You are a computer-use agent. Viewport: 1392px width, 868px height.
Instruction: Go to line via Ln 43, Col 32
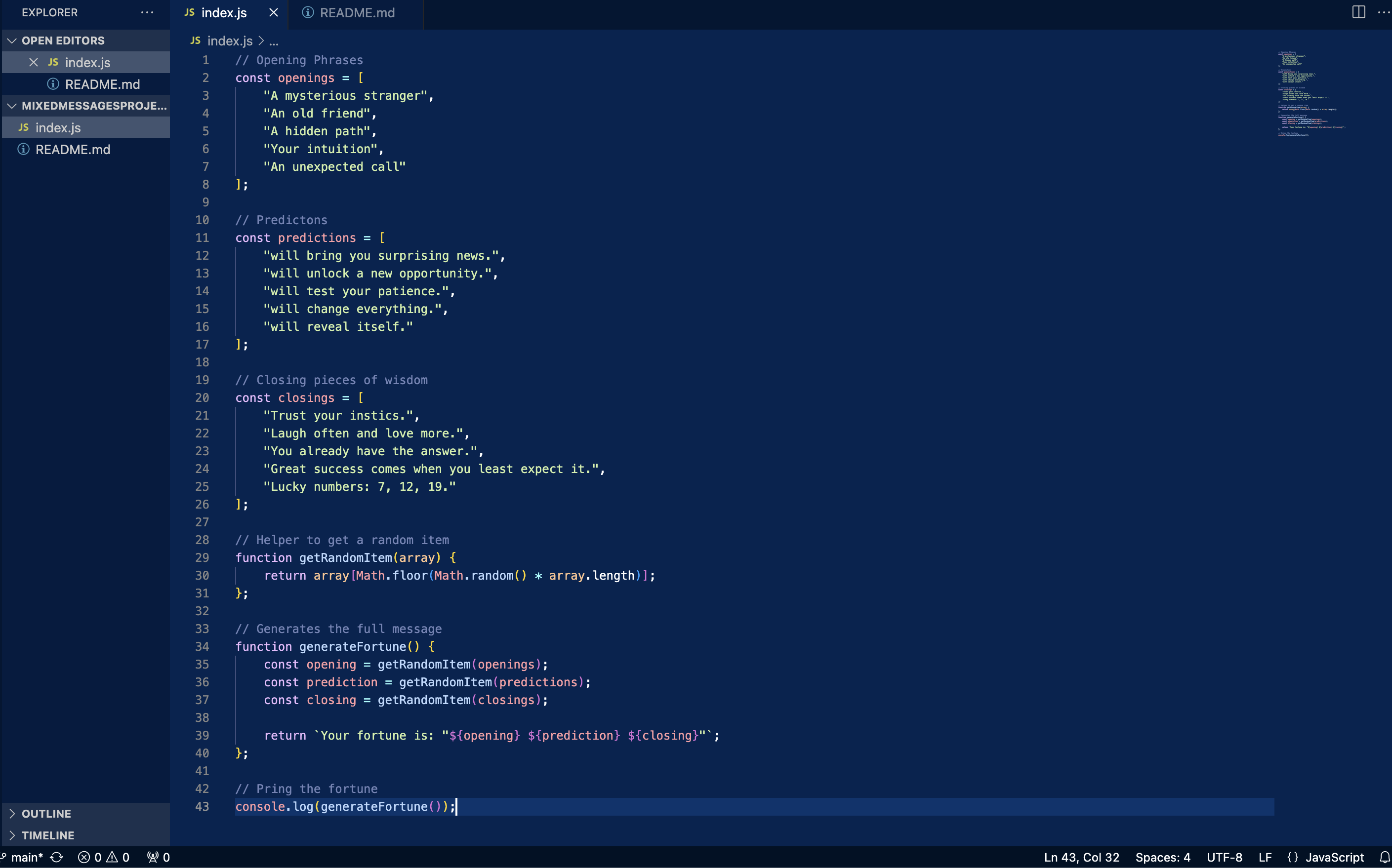(1081, 857)
